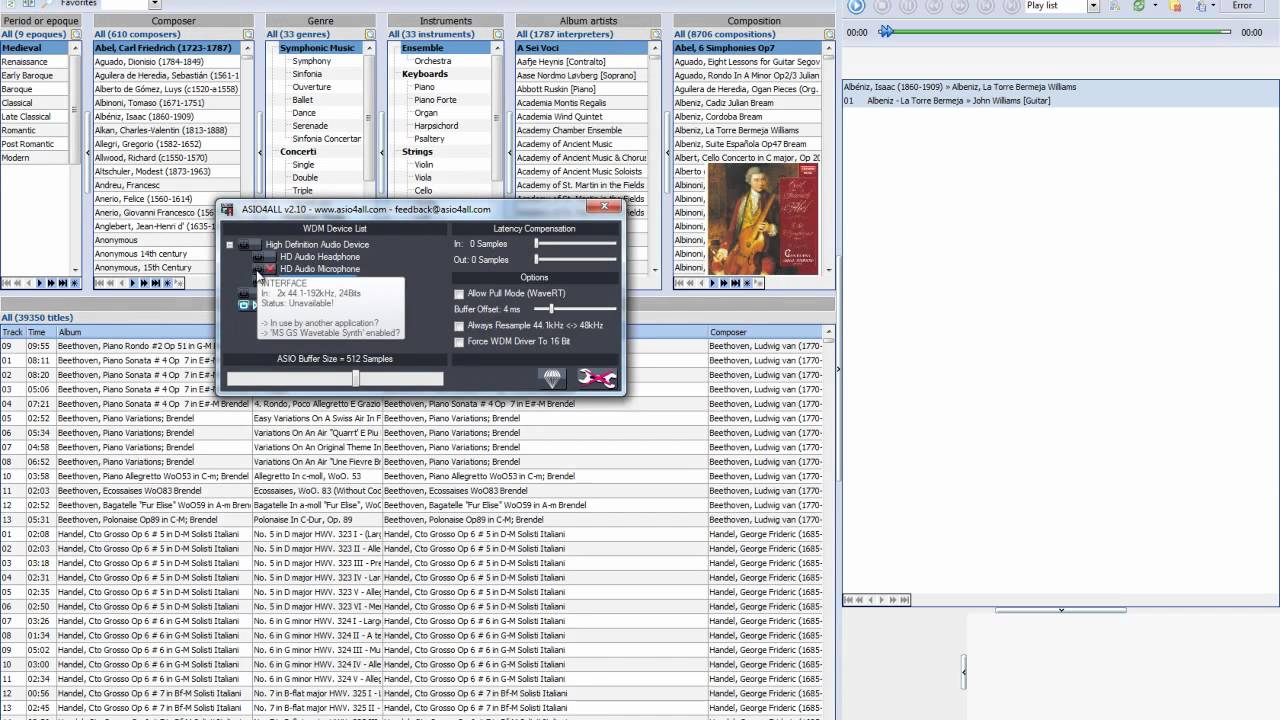Toggle HD Audio Microphone device button
Viewport: 1280px width, 720px height.
pos(265,269)
